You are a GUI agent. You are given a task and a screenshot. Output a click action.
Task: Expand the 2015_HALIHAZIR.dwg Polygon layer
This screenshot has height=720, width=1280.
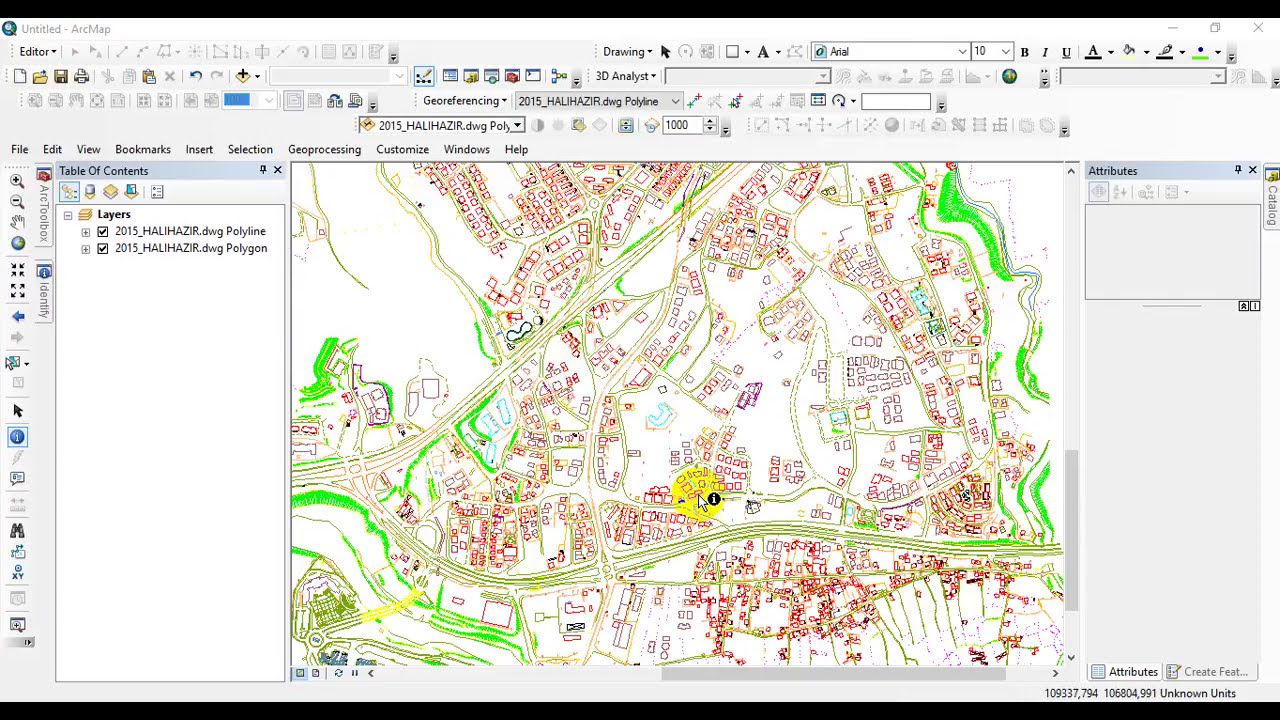[85, 249]
